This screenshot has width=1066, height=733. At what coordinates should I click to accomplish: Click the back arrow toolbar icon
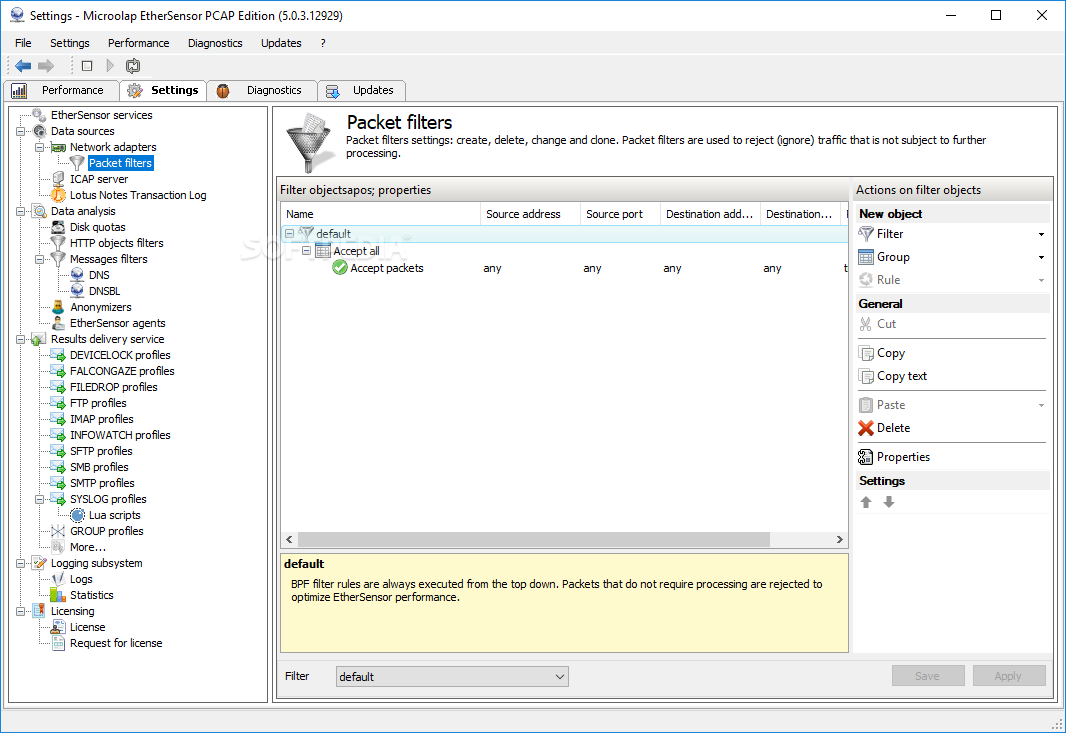click(x=23, y=66)
